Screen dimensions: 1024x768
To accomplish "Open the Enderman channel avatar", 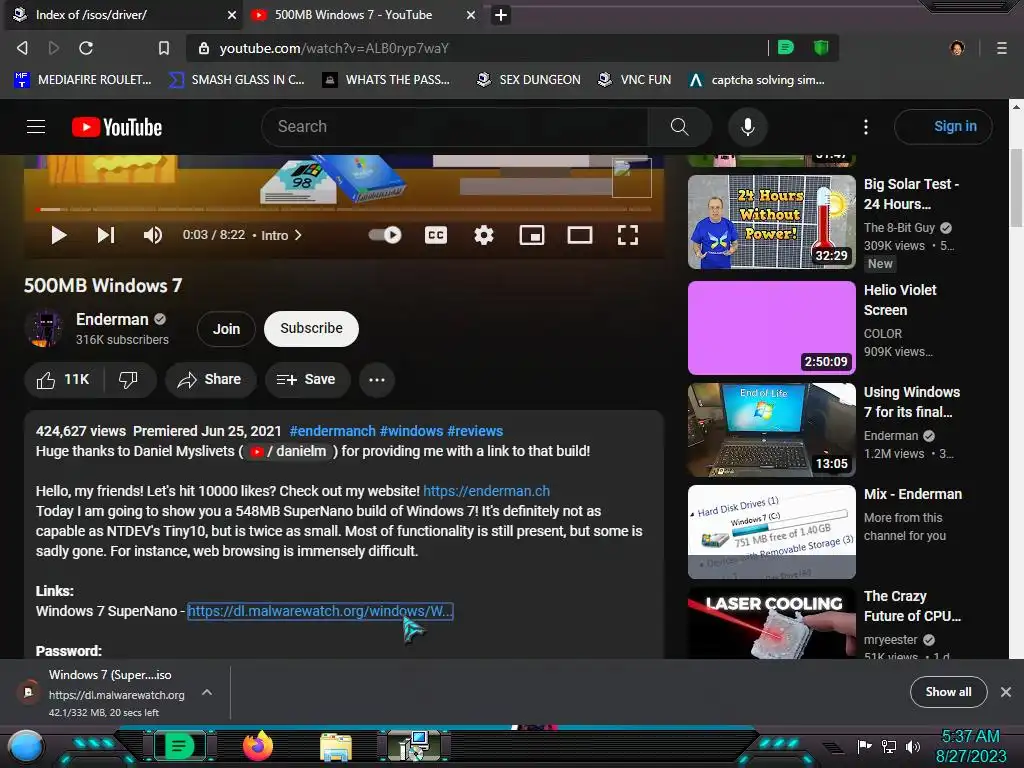I will pyautogui.click(x=44, y=327).
